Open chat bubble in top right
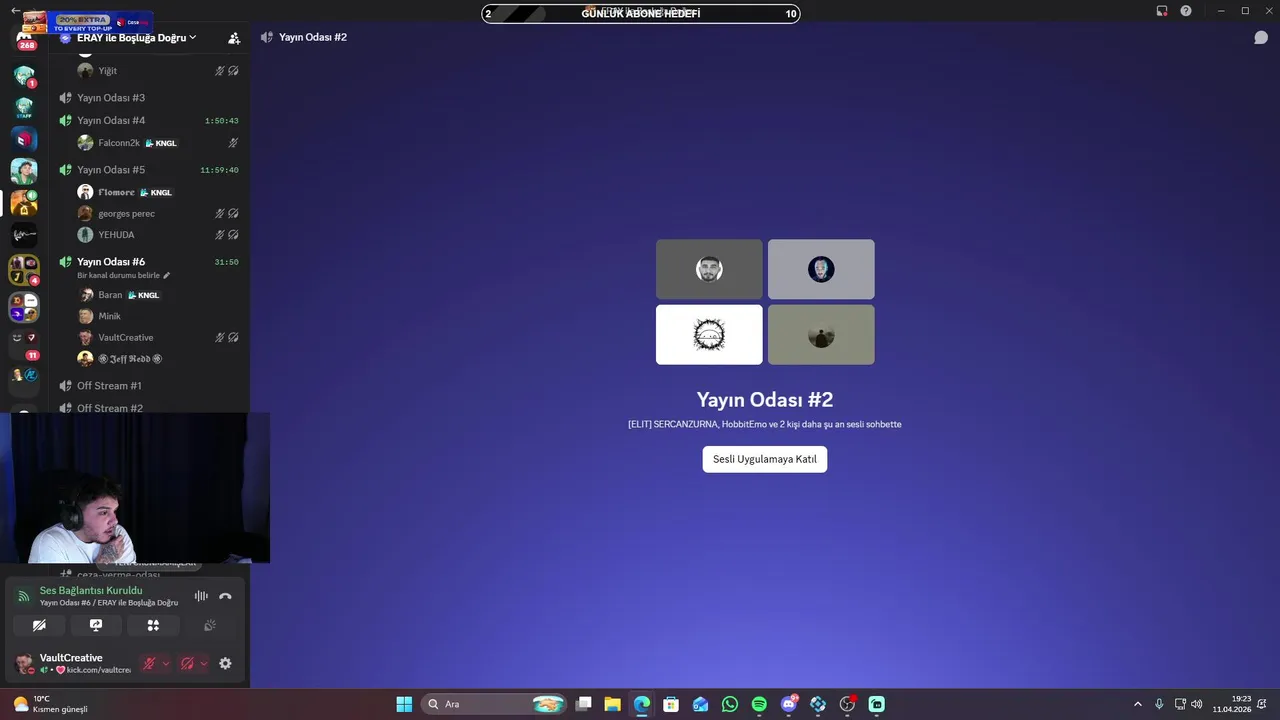The height and width of the screenshot is (720, 1280). pos(1261,37)
